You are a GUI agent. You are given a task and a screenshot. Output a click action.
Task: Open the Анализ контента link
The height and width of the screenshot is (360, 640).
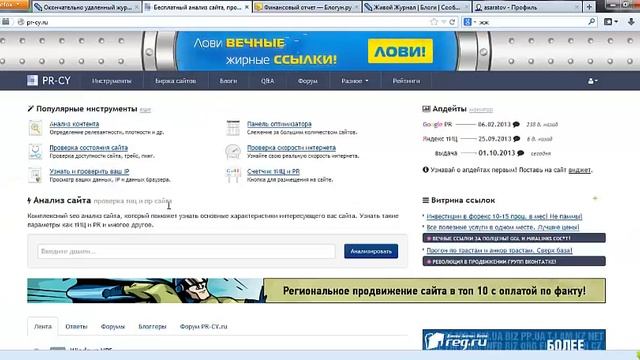tap(74, 124)
